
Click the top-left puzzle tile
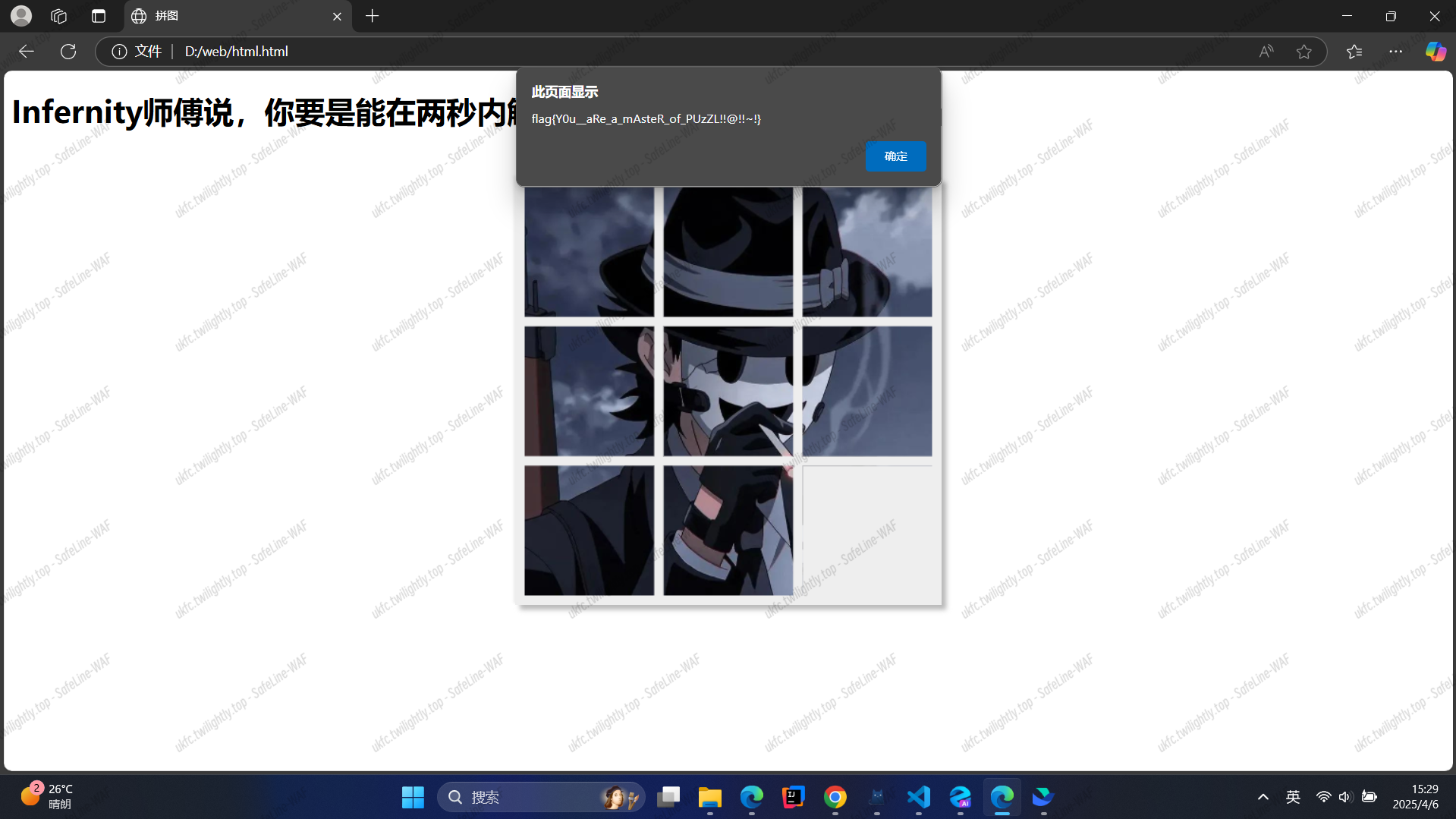(589, 252)
